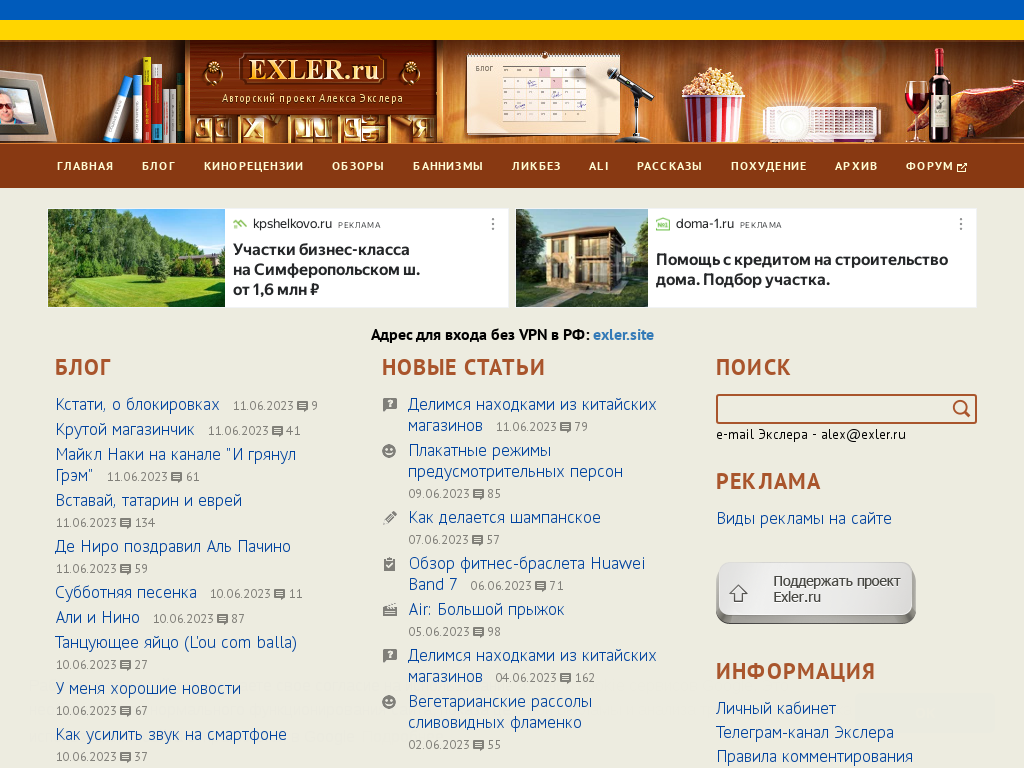
Task: Click the search magnifier icon
Action: pos(961,409)
